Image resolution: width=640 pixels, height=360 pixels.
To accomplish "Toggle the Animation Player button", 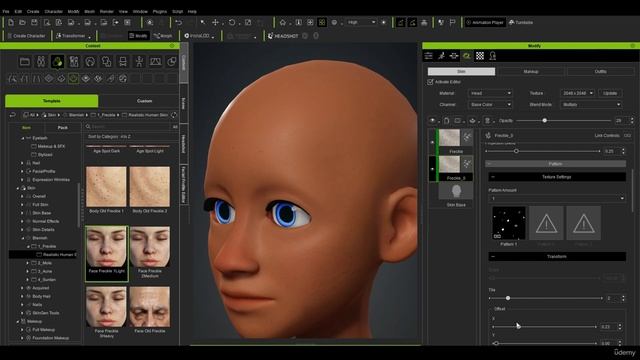I will pos(485,22).
